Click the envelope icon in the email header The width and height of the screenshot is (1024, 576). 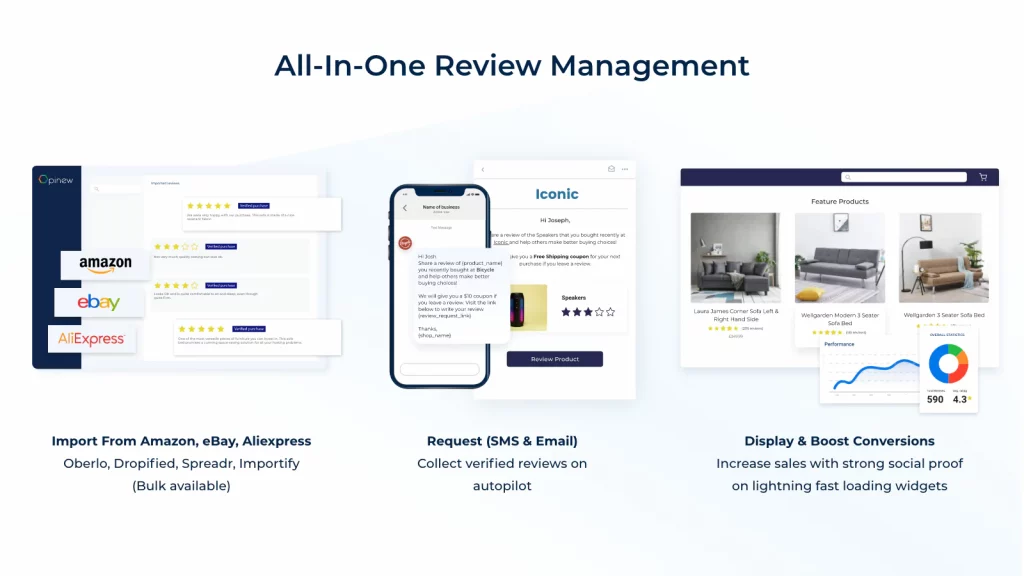[611, 169]
